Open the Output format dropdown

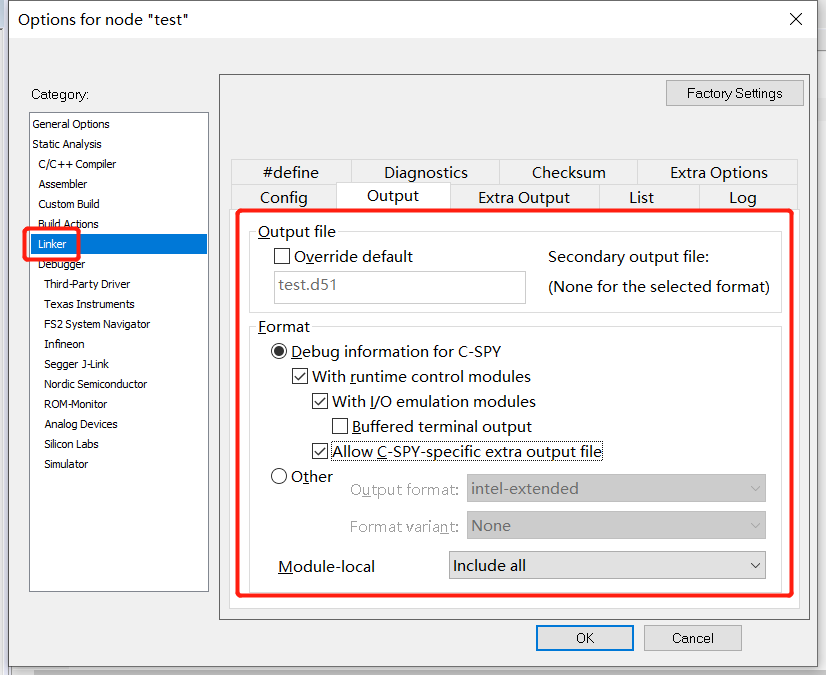pos(616,488)
